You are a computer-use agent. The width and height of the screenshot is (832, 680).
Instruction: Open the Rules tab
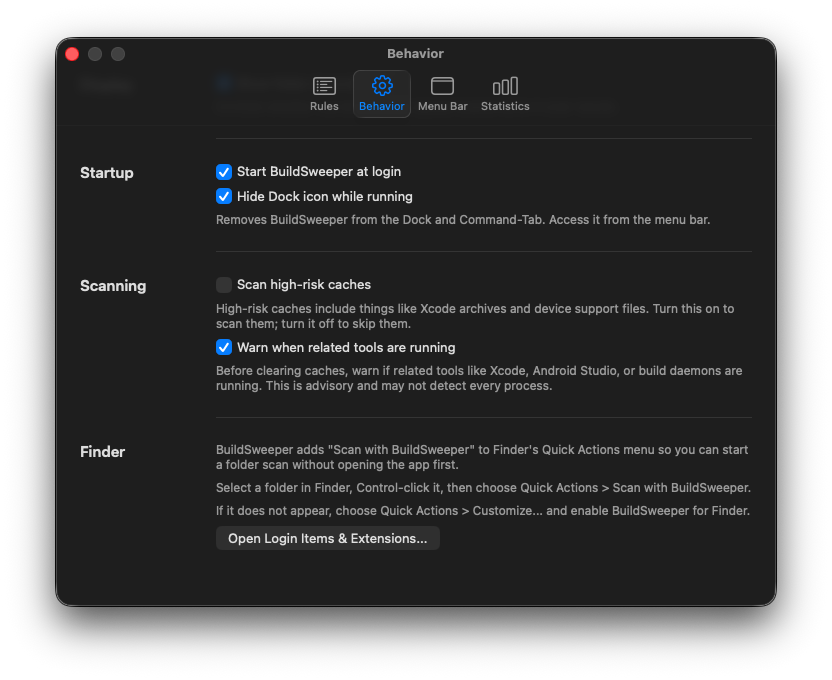tap(324, 94)
